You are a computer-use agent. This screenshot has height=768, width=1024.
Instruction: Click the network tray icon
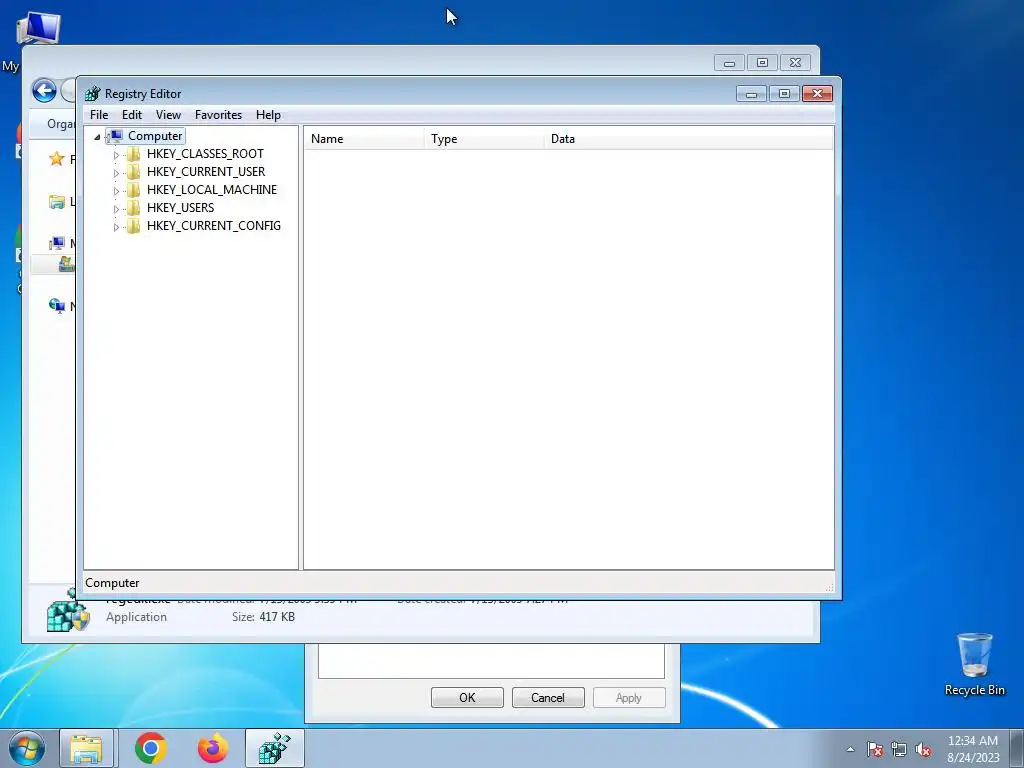899,750
